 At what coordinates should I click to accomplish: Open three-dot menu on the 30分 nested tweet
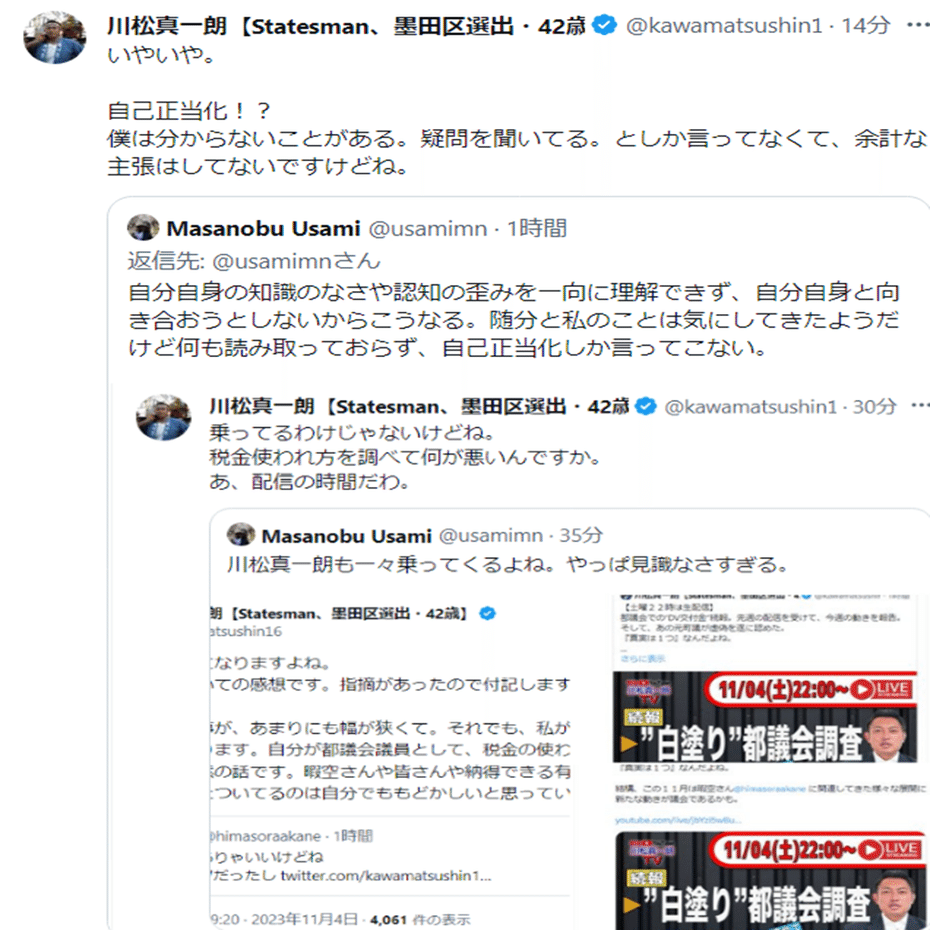920,406
